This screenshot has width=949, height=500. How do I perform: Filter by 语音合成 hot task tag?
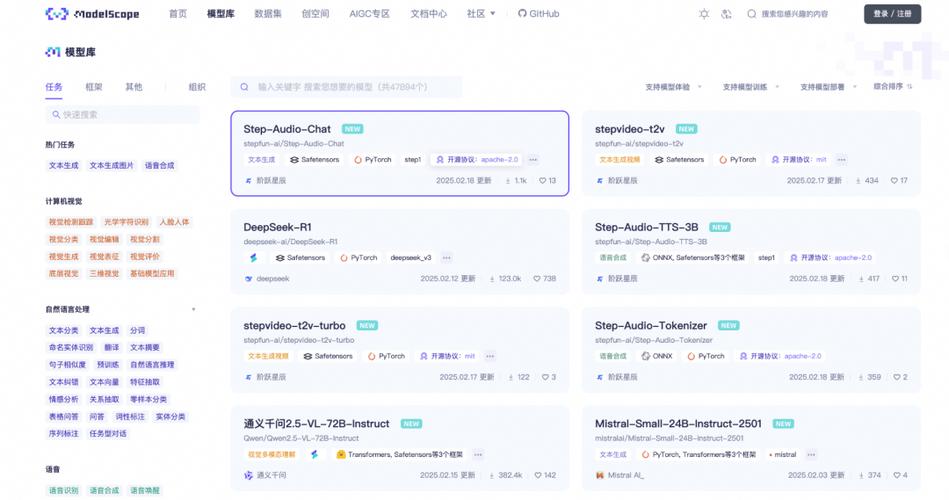[159, 165]
